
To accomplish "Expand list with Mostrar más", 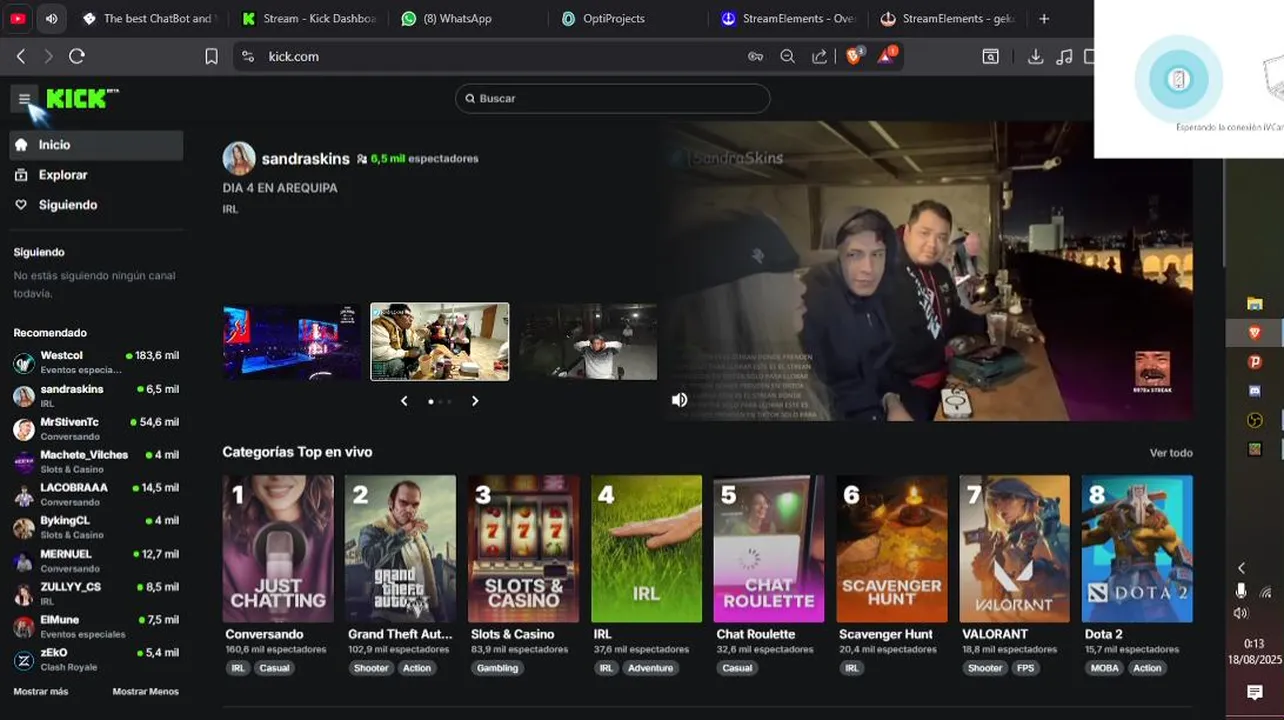I will (x=41, y=691).
